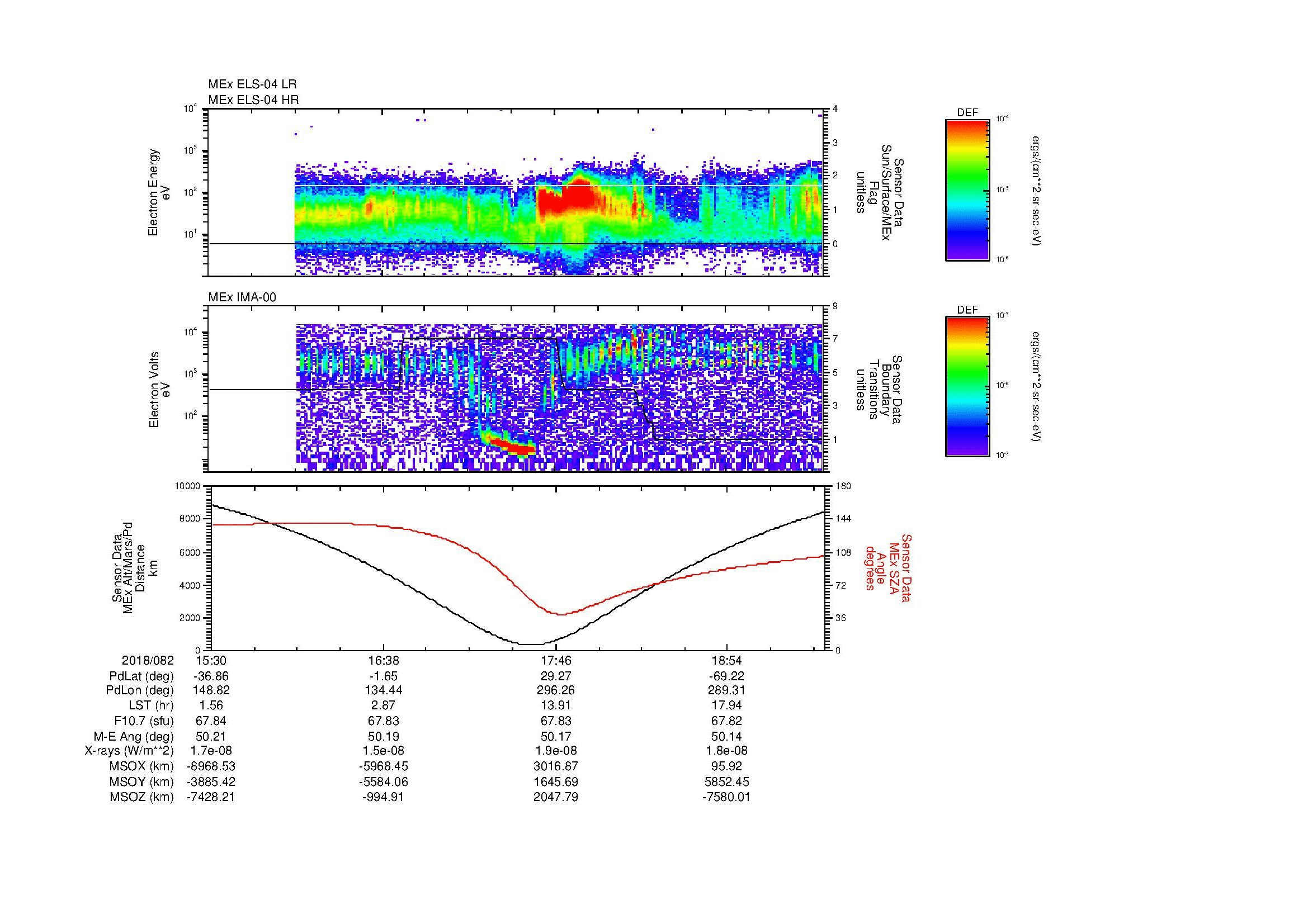Select the 'MEx ELS-04 HR' label

pos(253,100)
